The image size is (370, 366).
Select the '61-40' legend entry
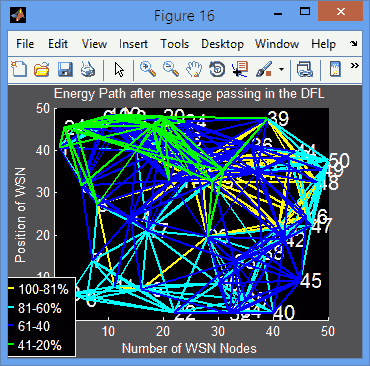(x=34, y=326)
